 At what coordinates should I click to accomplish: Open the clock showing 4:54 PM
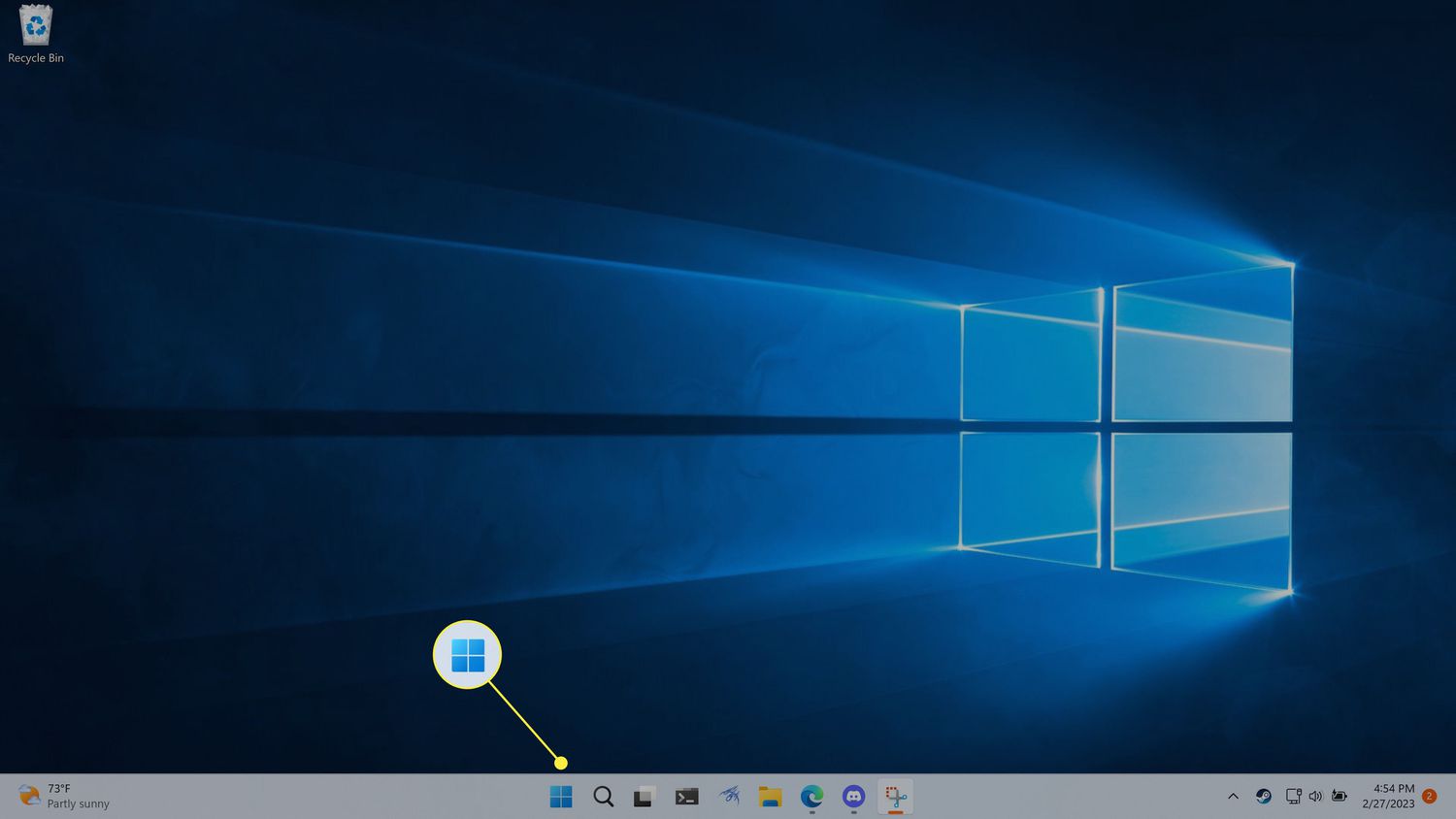coord(1388,797)
